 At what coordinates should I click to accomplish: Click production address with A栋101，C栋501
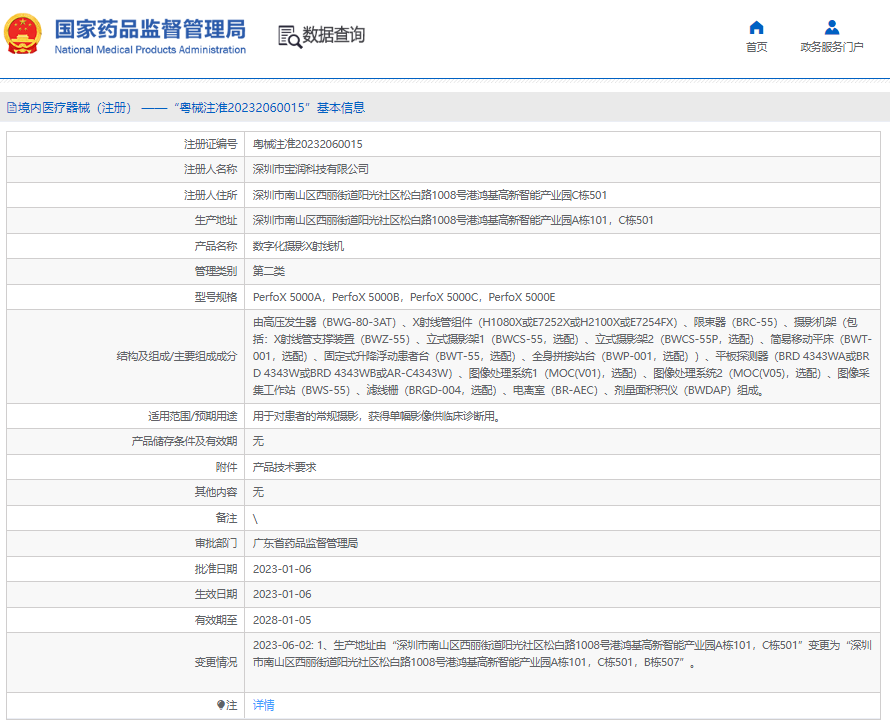453,220
